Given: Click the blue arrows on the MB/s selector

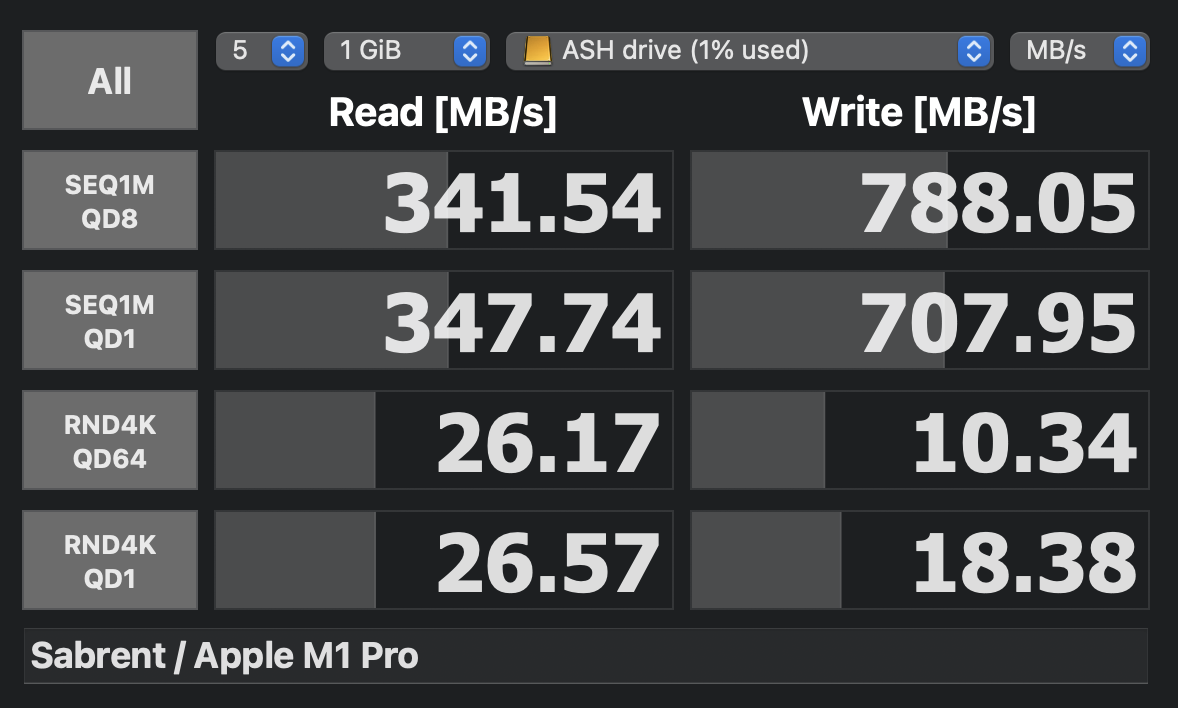Looking at the screenshot, I should [1130, 51].
